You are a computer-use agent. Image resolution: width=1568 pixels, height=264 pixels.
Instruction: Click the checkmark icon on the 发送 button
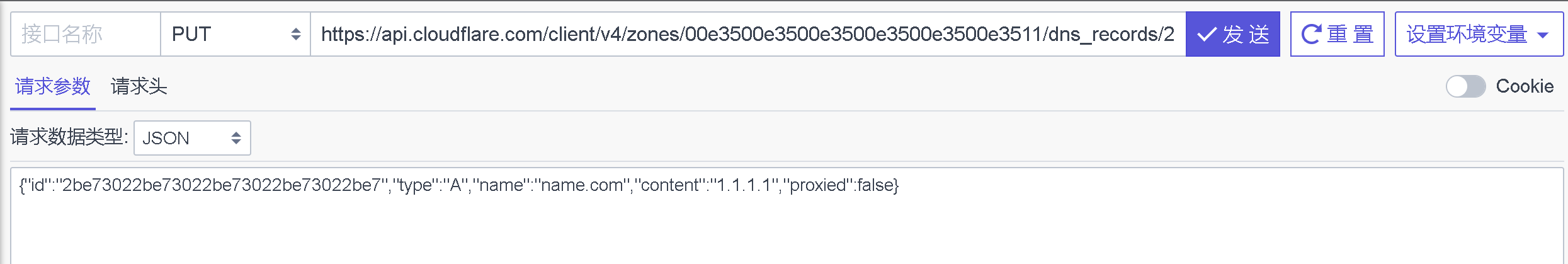tap(1207, 34)
